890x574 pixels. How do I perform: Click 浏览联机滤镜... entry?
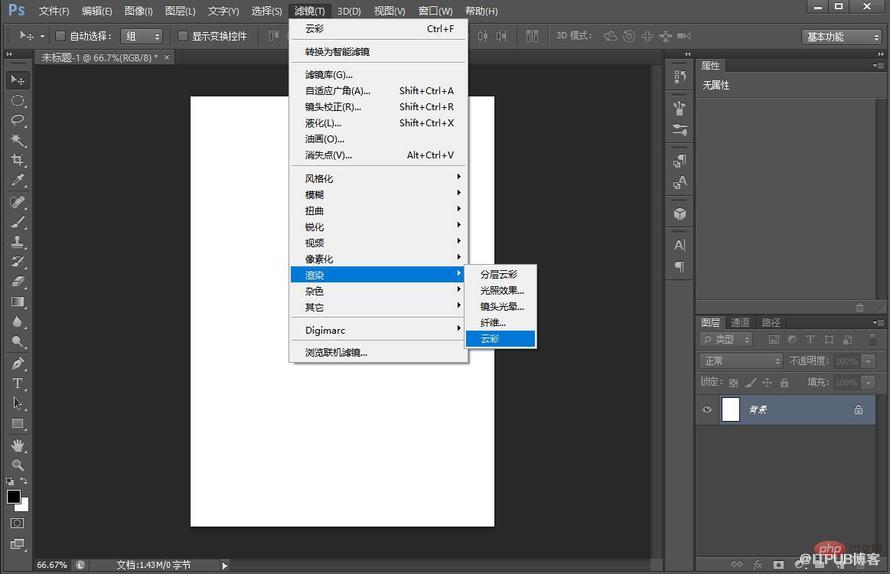[x=379, y=353]
